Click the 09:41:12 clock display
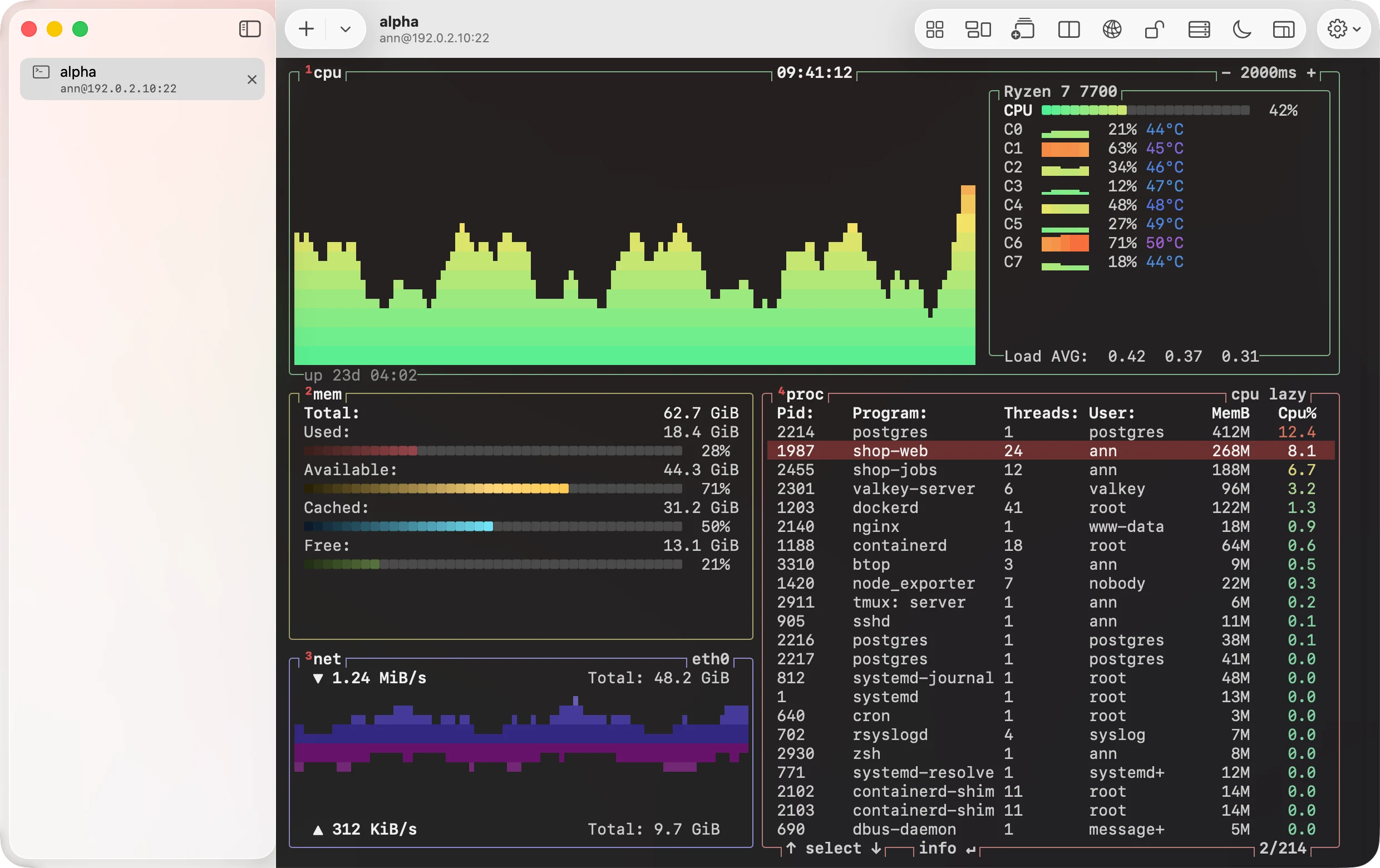 (x=814, y=73)
